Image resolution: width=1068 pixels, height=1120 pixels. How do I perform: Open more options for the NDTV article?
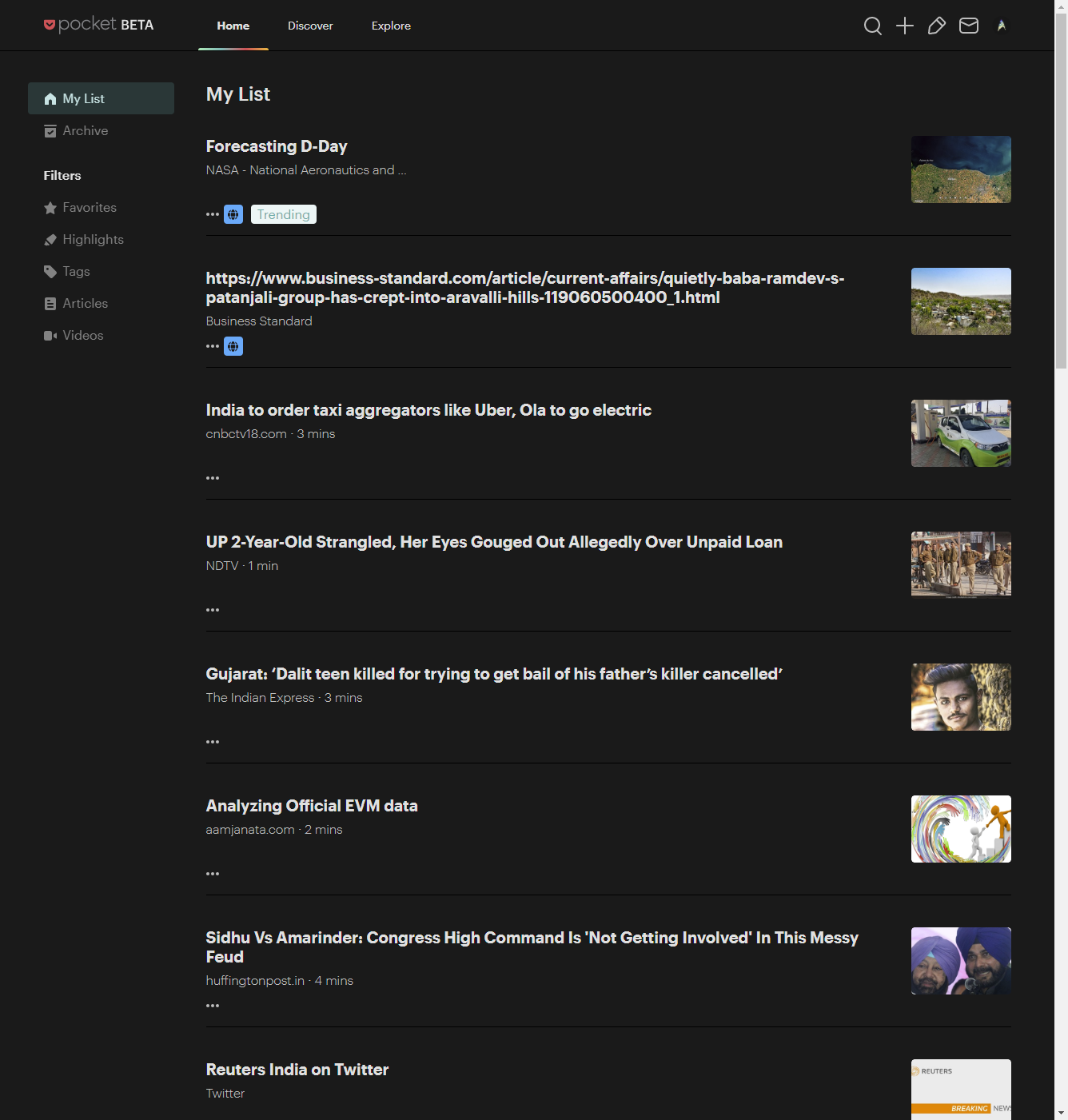pyautogui.click(x=213, y=610)
